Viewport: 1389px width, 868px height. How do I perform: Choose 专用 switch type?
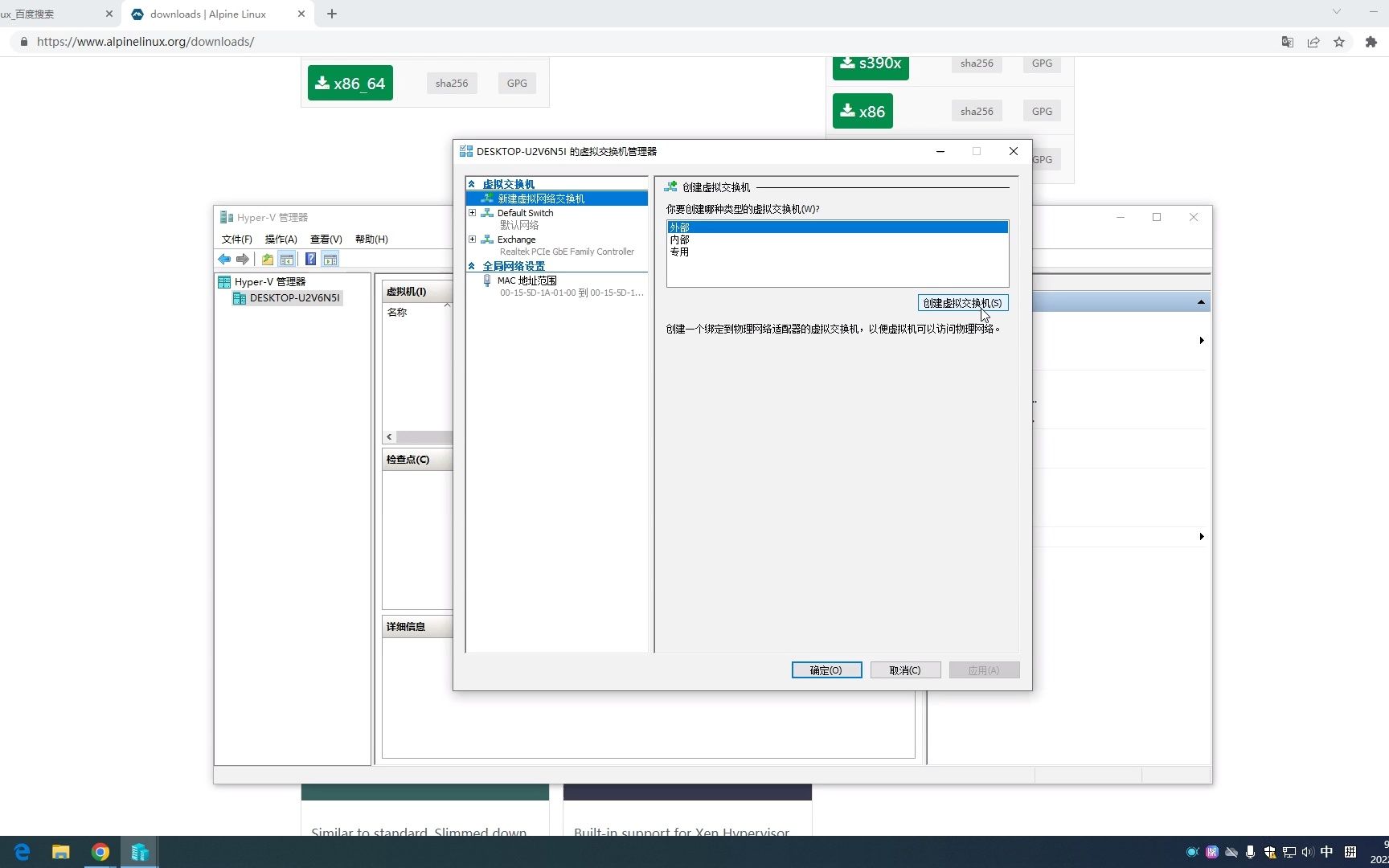(x=680, y=252)
